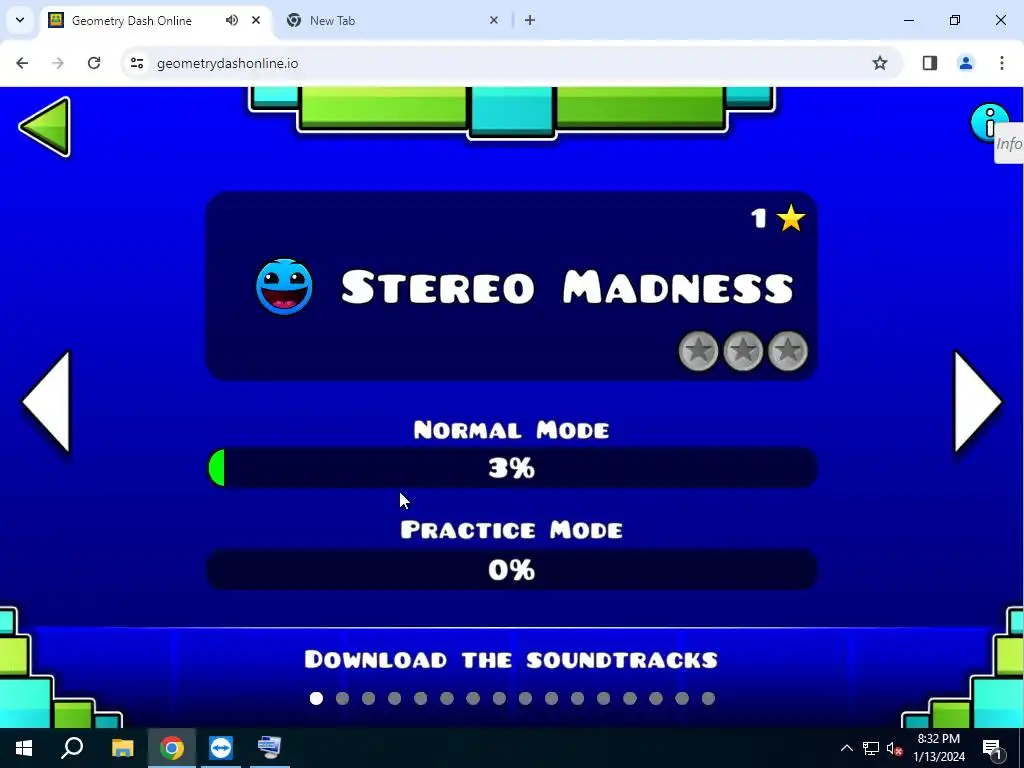Click the first gray secret coin
This screenshot has width=1024, height=768.
point(698,351)
